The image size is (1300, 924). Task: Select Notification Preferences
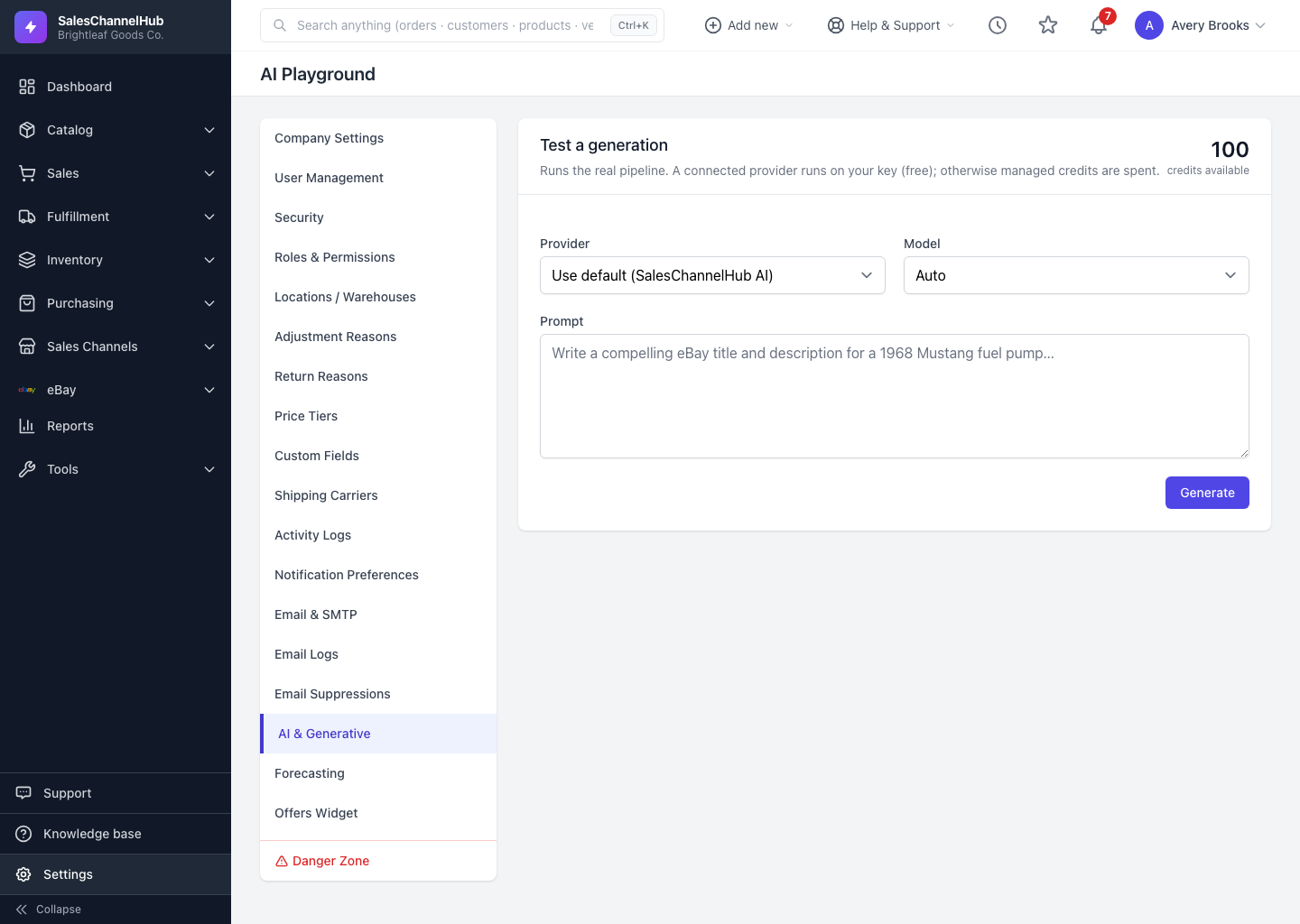(378, 575)
